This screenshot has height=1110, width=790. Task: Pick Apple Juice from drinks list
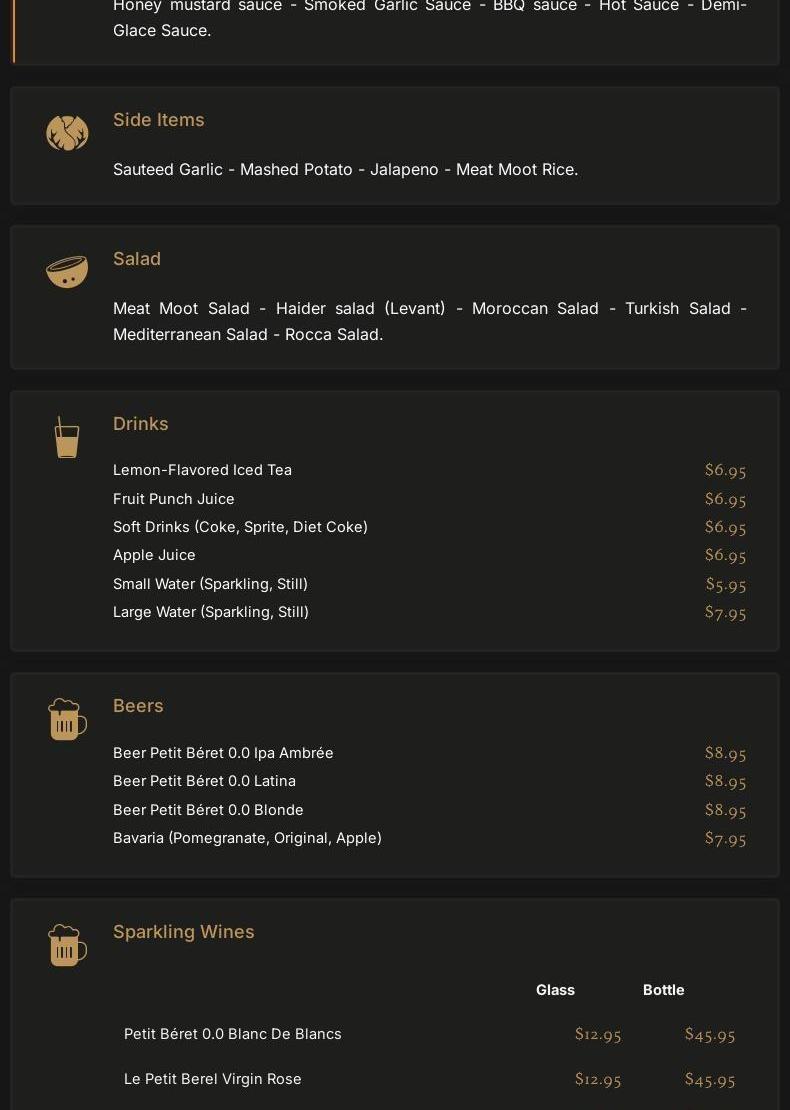(430, 555)
